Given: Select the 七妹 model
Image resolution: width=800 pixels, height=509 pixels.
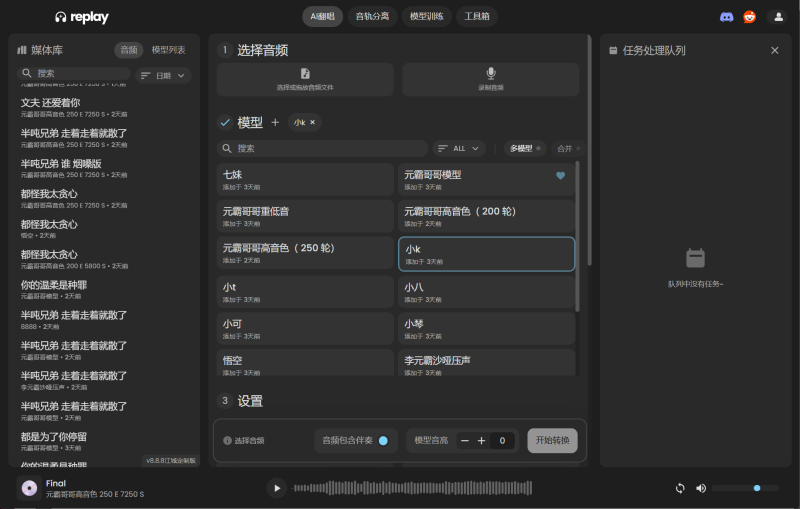Looking at the screenshot, I should pyautogui.click(x=305, y=180).
